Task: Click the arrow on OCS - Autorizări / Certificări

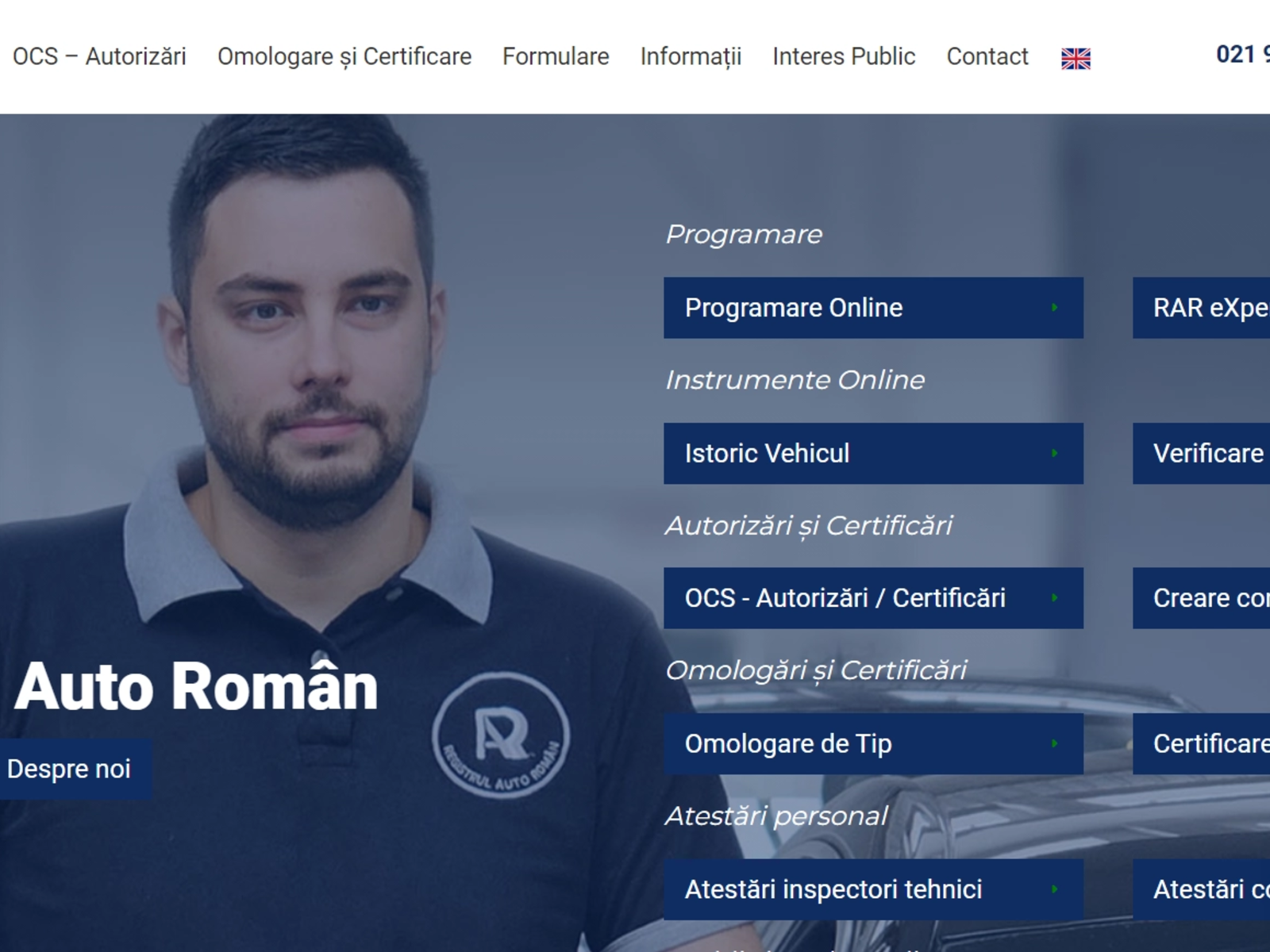Action: click(x=1054, y=598)
